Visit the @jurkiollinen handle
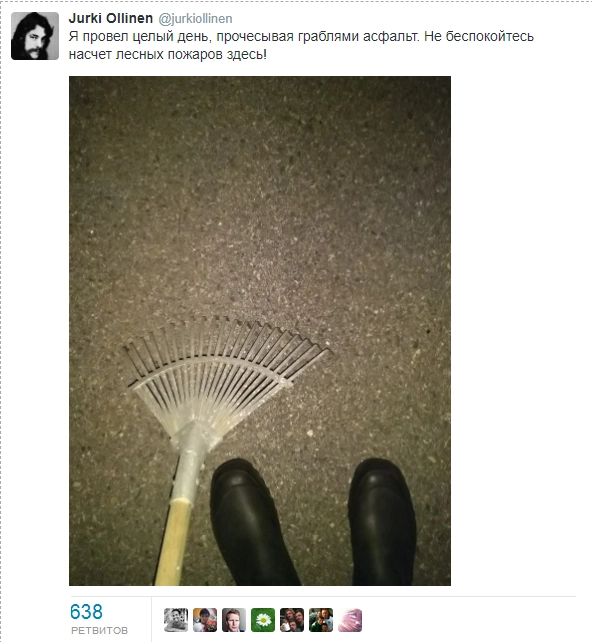 [195, 19]
